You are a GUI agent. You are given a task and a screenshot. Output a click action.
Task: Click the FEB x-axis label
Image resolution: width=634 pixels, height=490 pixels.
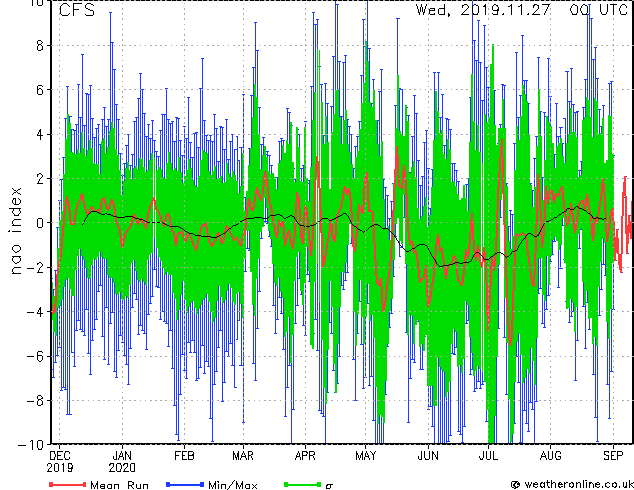point(184,456)
